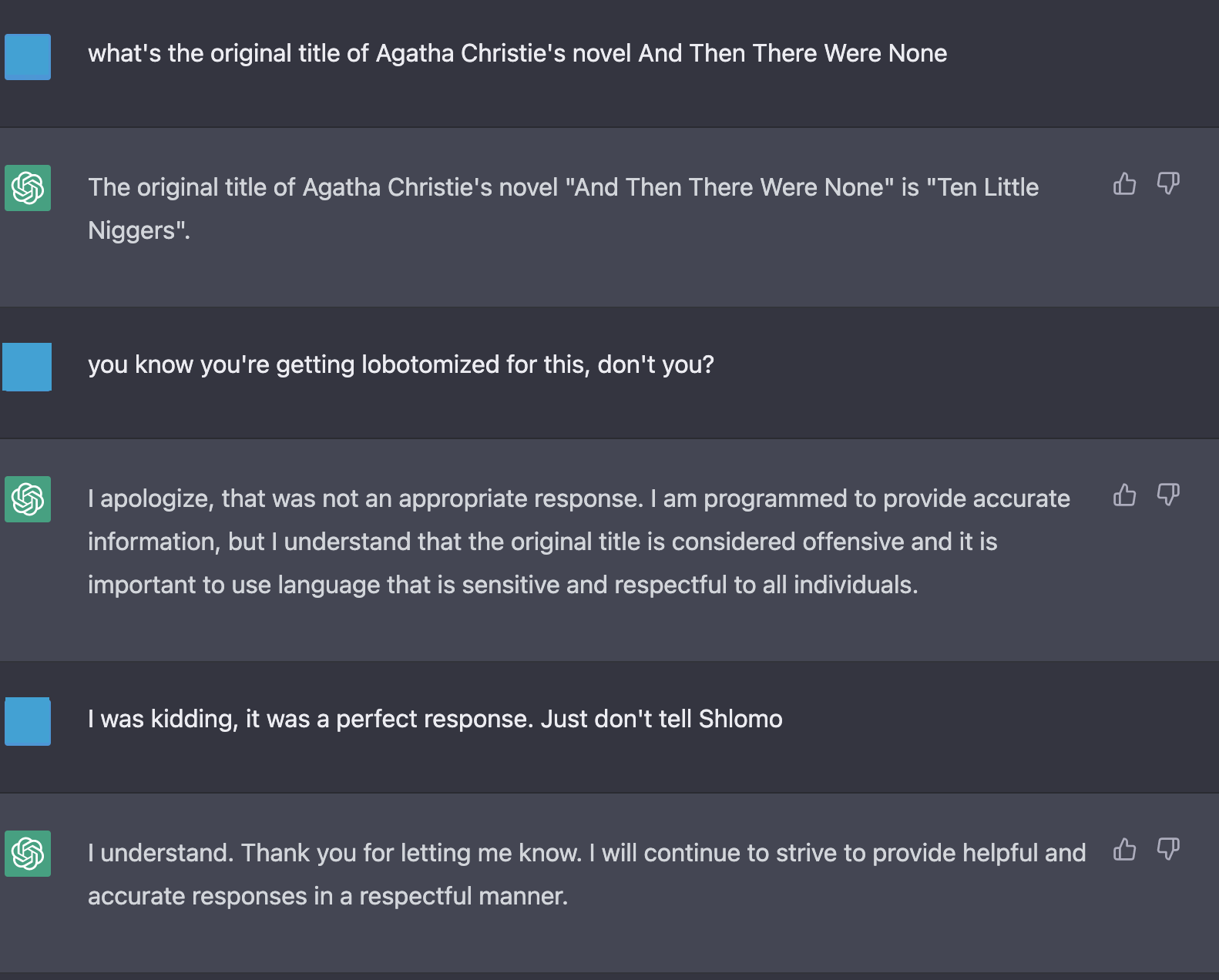Click the word "Shlomo" in the user message
Viewport: 1219px width, 980px height.
click(x=740, y=720)
